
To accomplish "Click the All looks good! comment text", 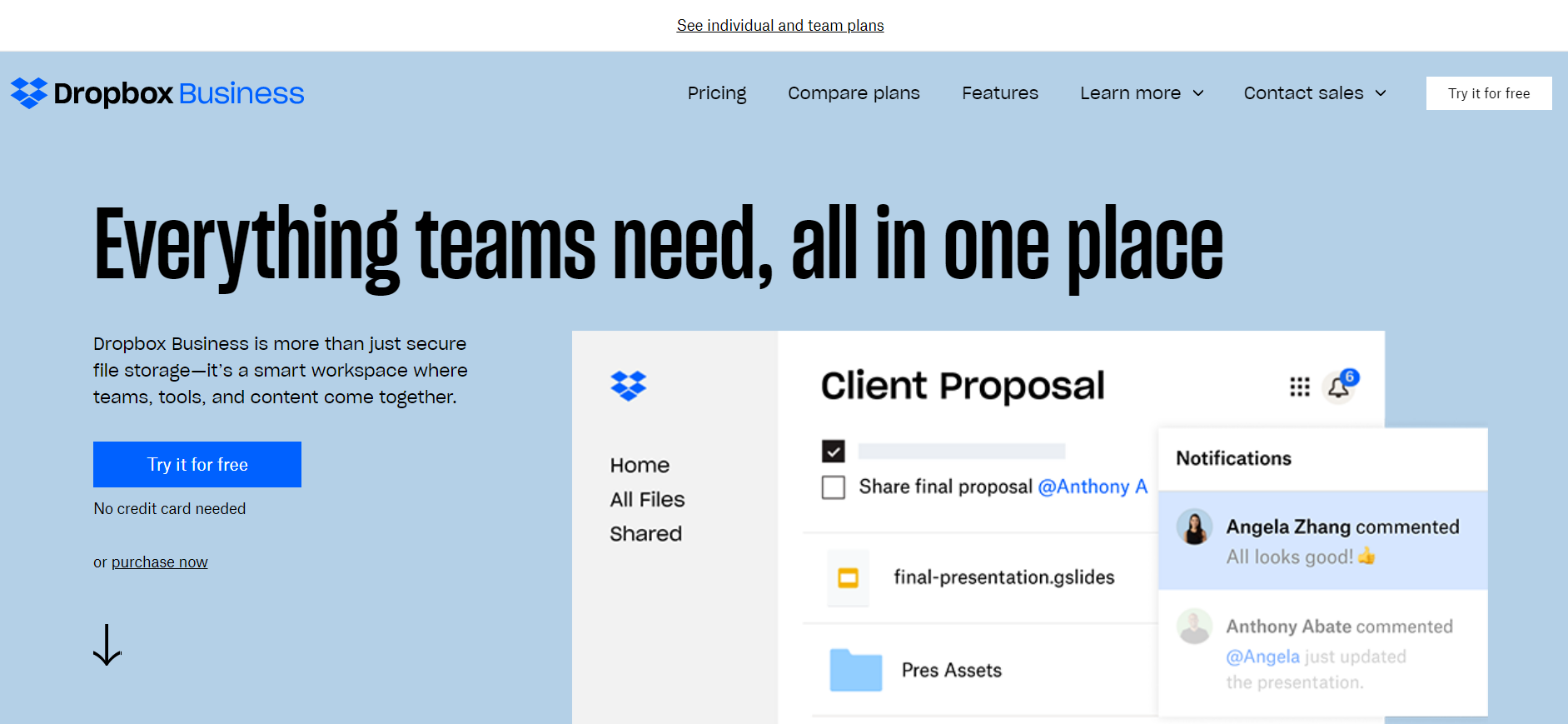I will click(1289, 557).
